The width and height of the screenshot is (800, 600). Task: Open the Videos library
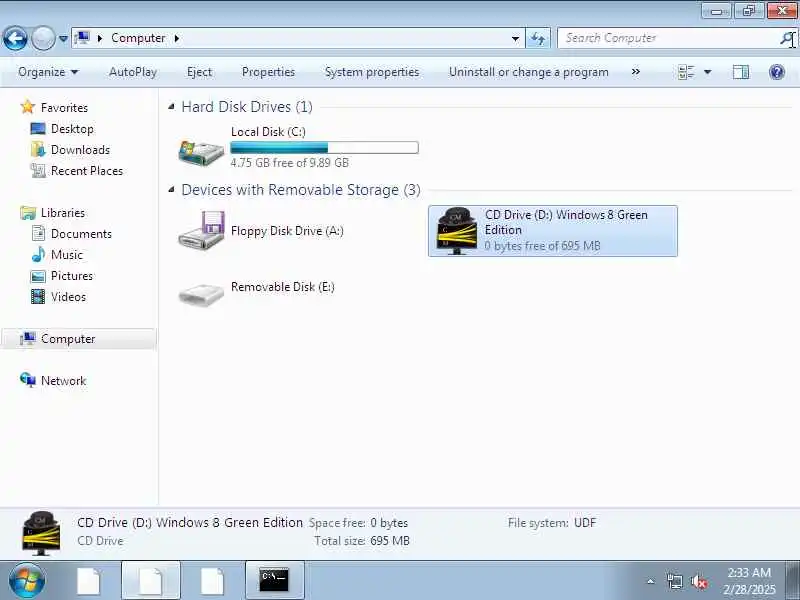[x=68, y=296]
